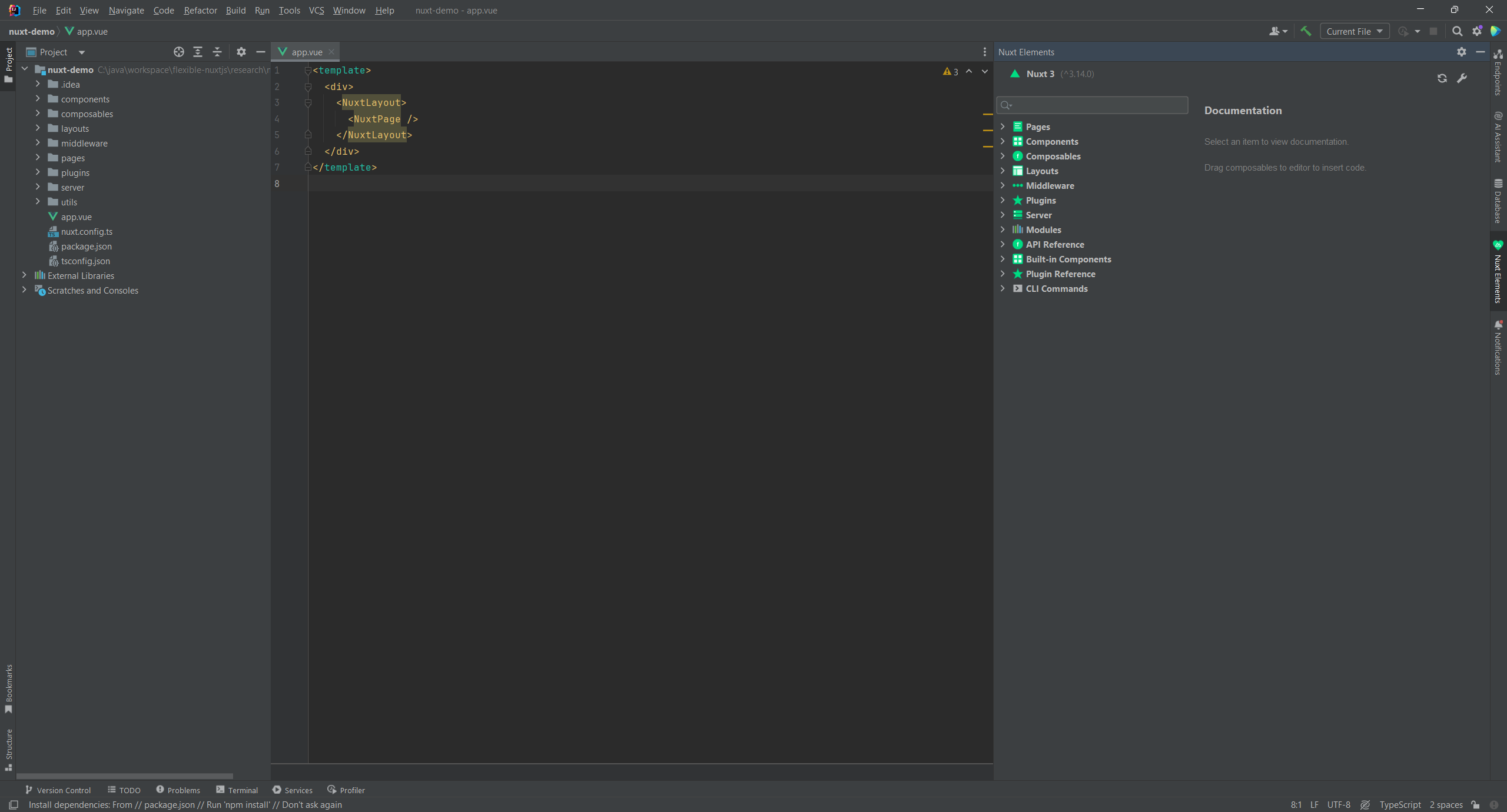The image size is (1507, 812).
Task: Toggle the Structure side panel
Action: [8, 750]
